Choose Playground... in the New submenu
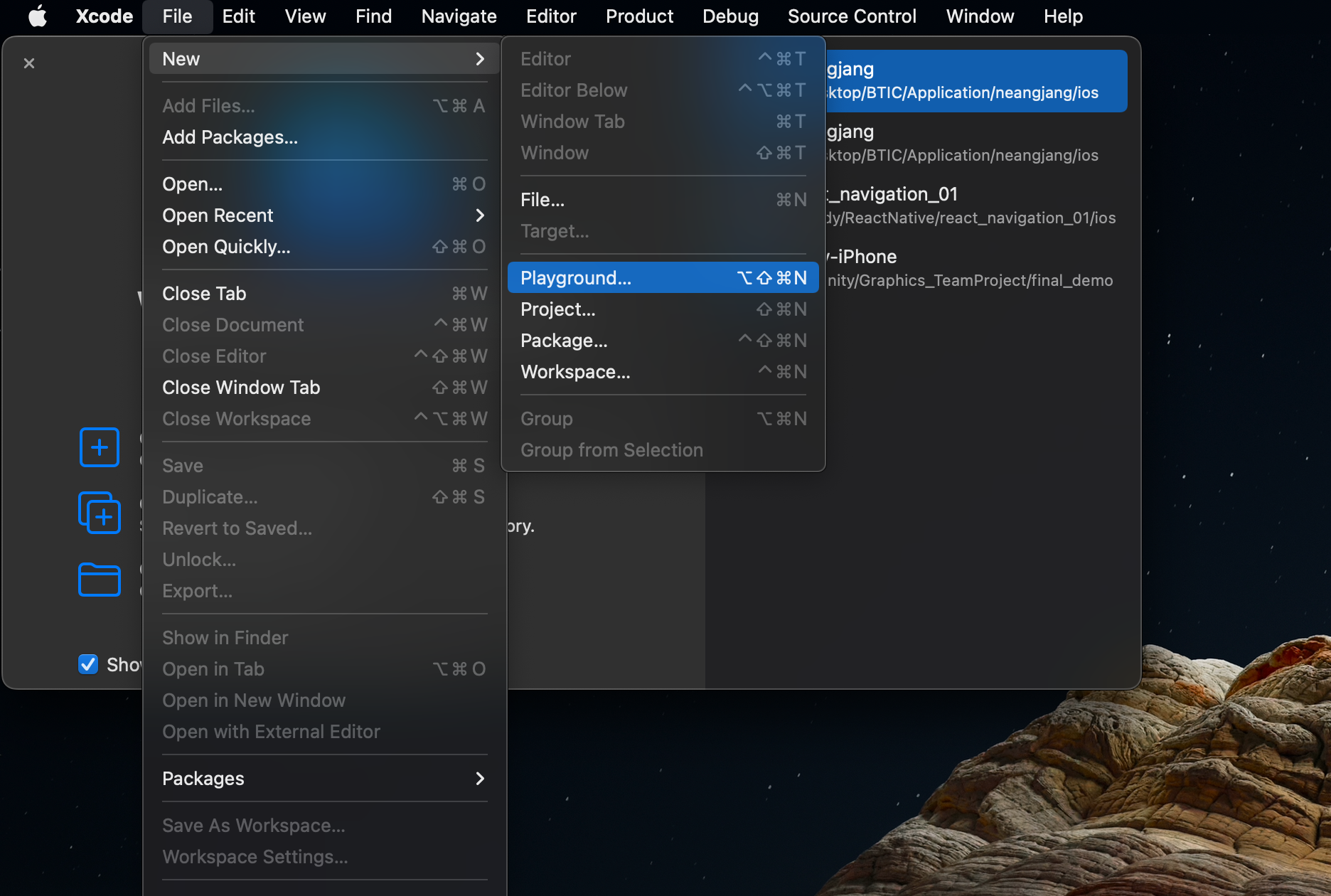 [x=663, y=278]
